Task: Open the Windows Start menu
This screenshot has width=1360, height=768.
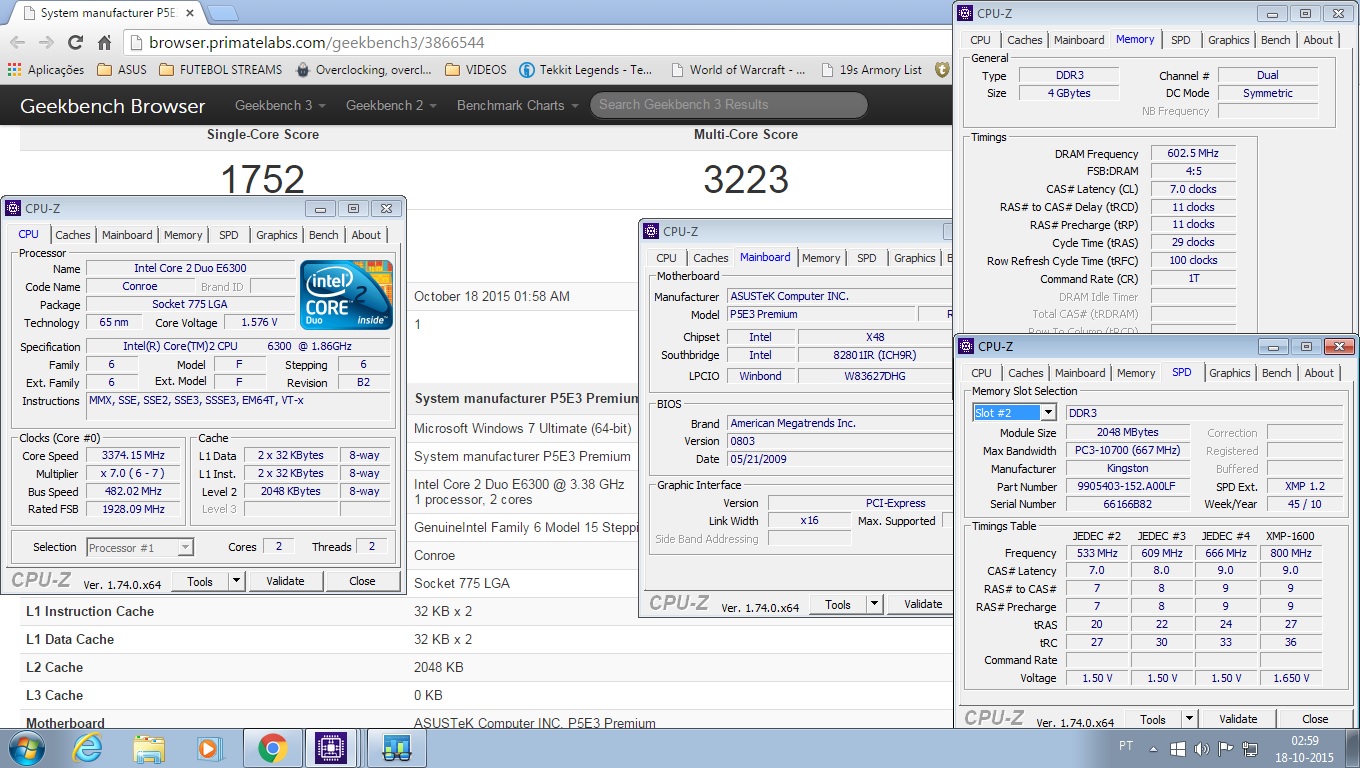Action: 26,748
